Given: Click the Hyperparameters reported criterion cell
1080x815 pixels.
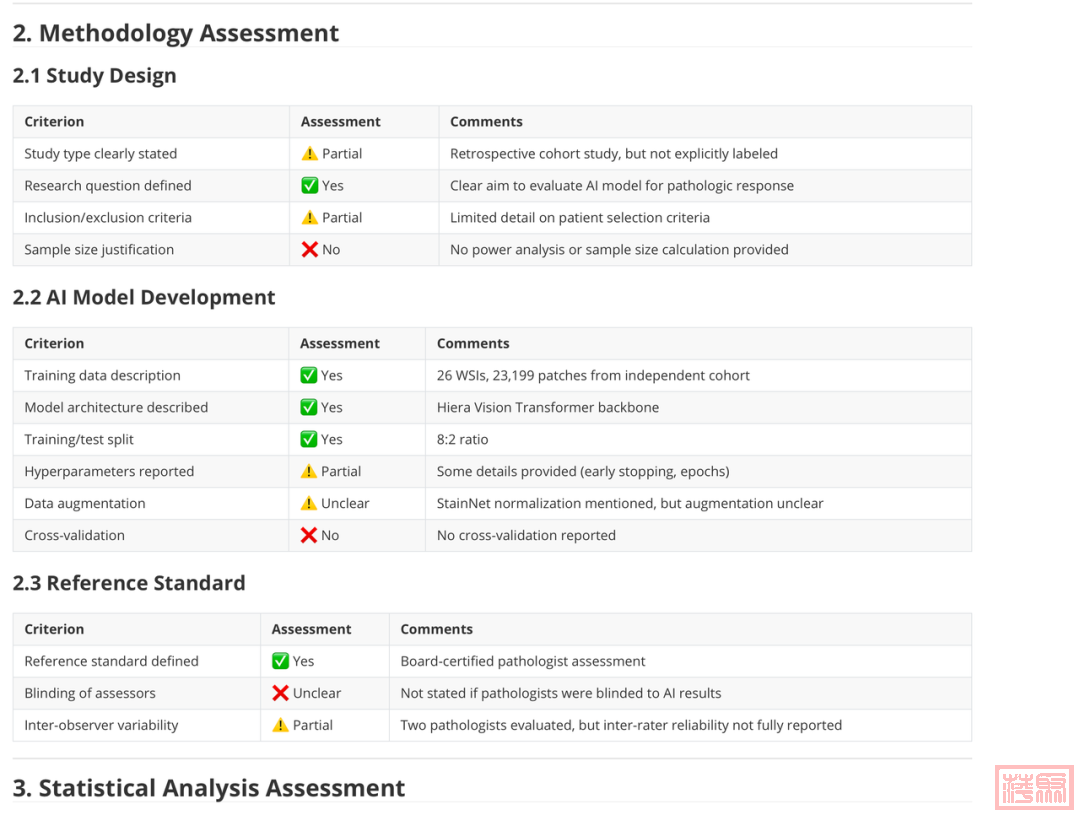Looking at the screenshot, I should 109,472.
